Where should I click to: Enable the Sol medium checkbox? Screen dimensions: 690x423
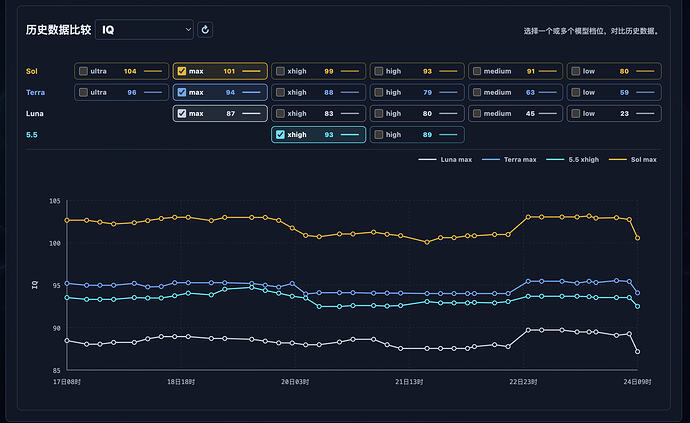click(477, 71)
